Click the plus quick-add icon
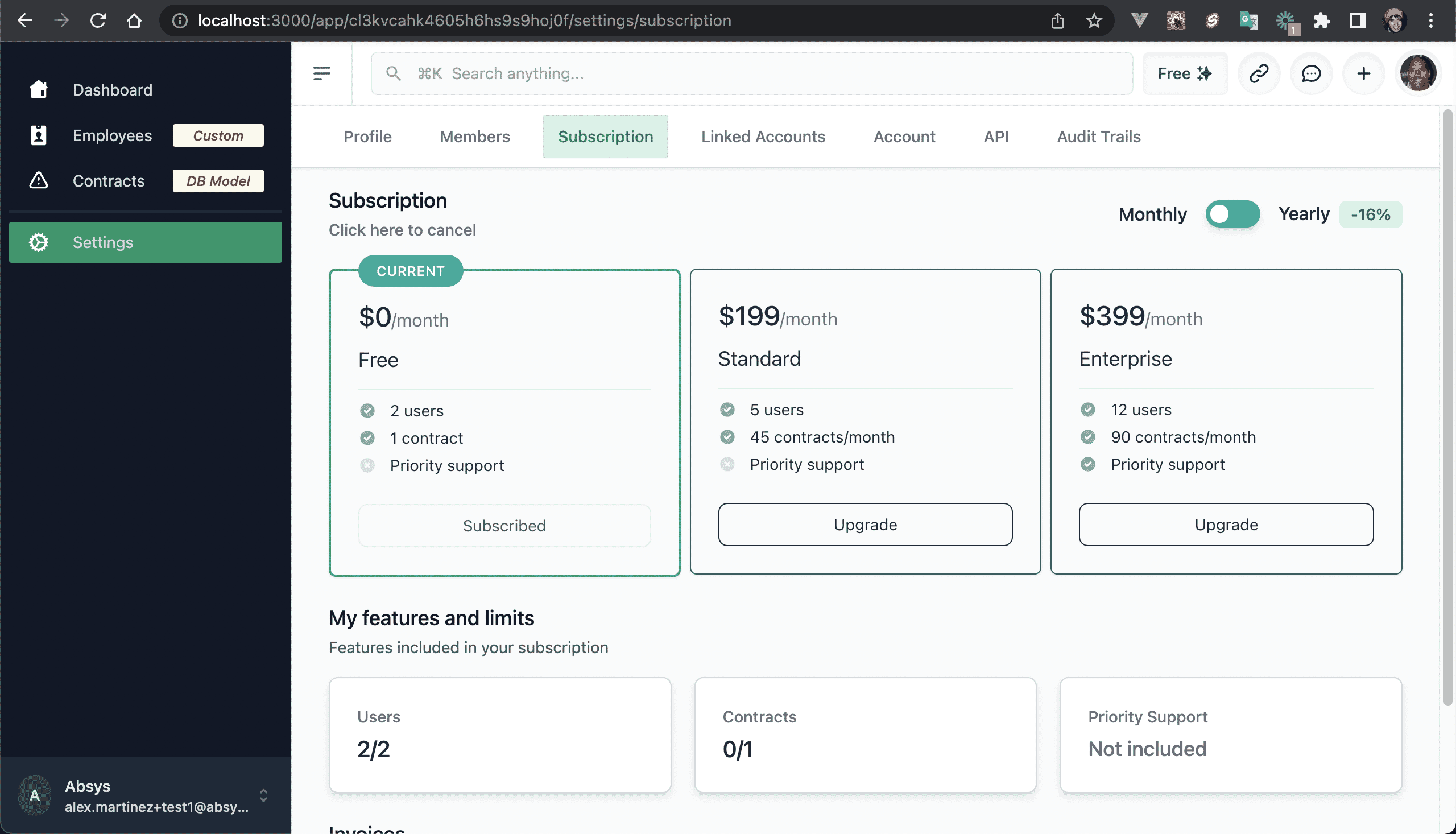Viewport: 1456px width, 834px height. (x=1364, y=73)
